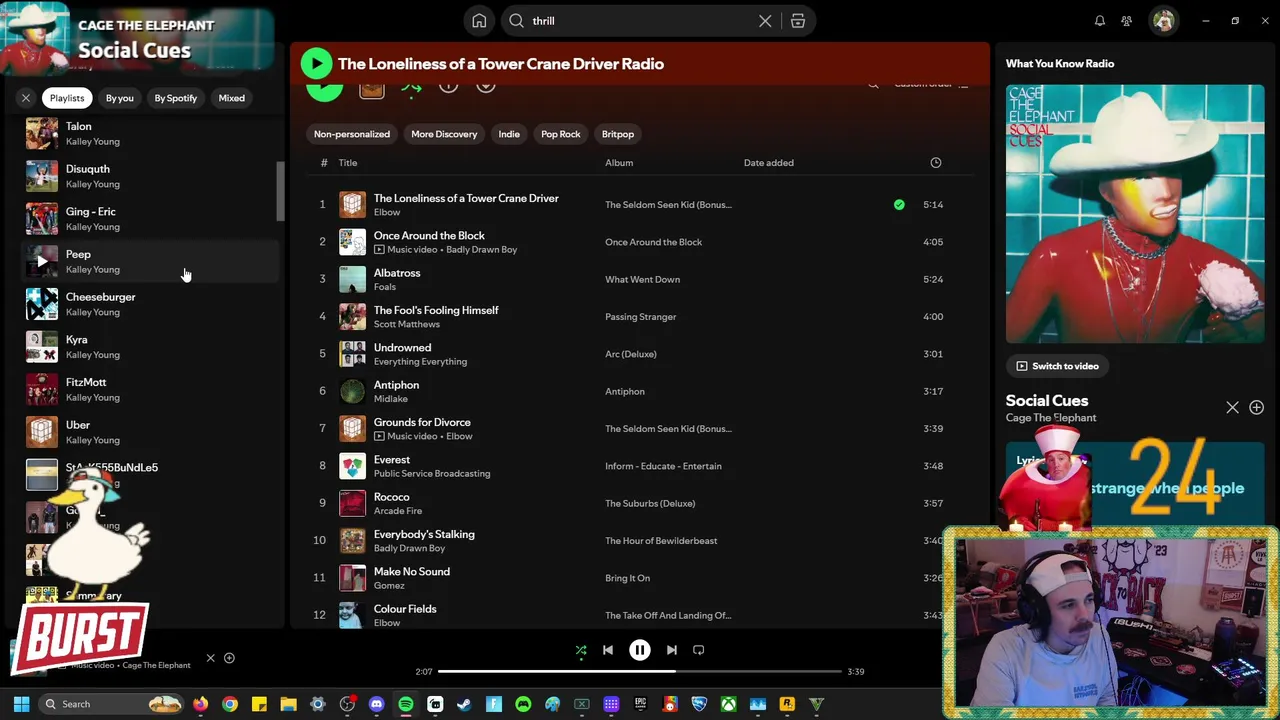This screenshot has height=720, width=1280.
Task: Select the track 'Grounds for Divorce'
Action: pyautogui.click(x=422, y=422)
